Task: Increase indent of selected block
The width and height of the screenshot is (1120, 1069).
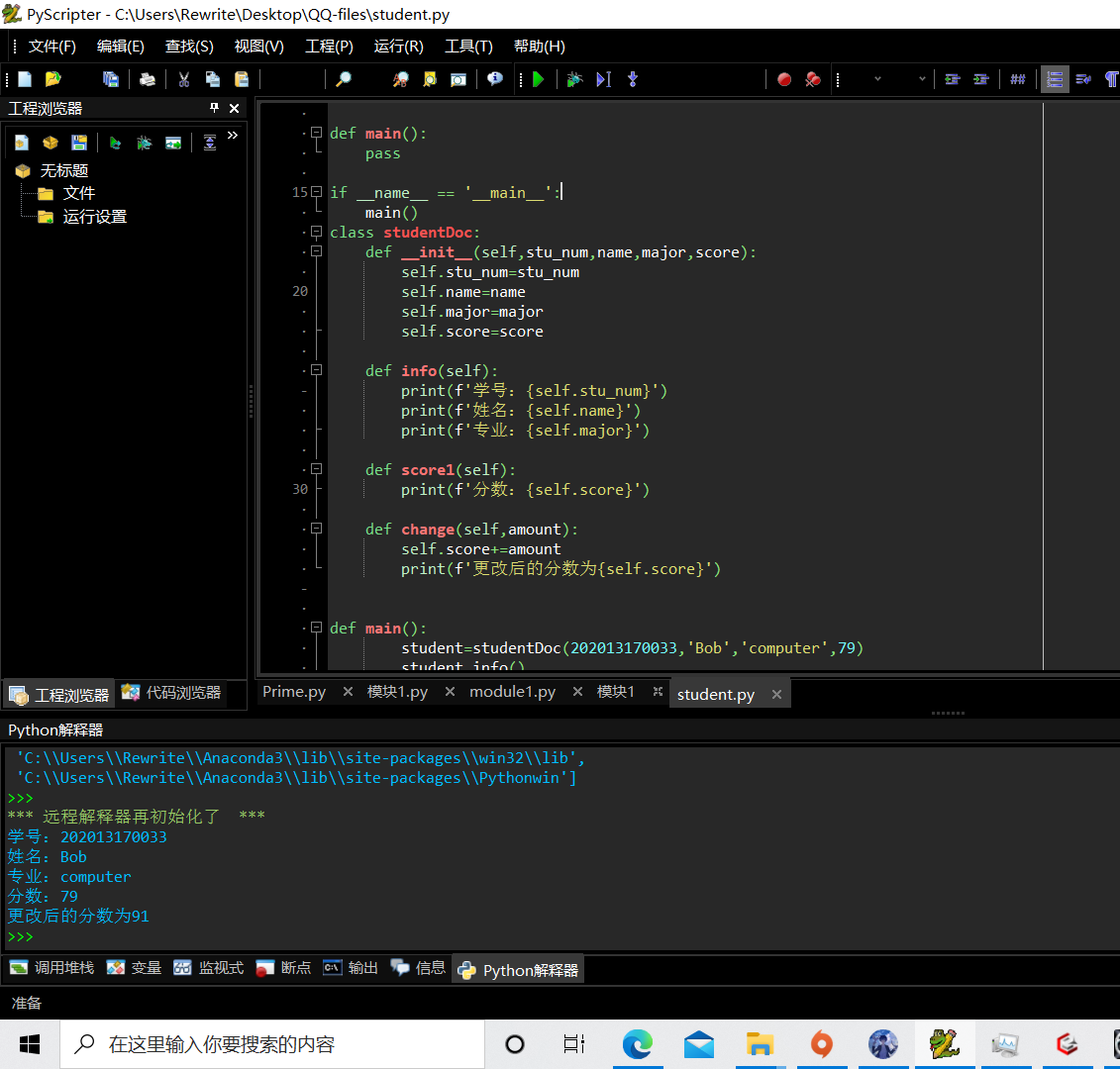Action: pyautogui.click(x=980, y=79)
